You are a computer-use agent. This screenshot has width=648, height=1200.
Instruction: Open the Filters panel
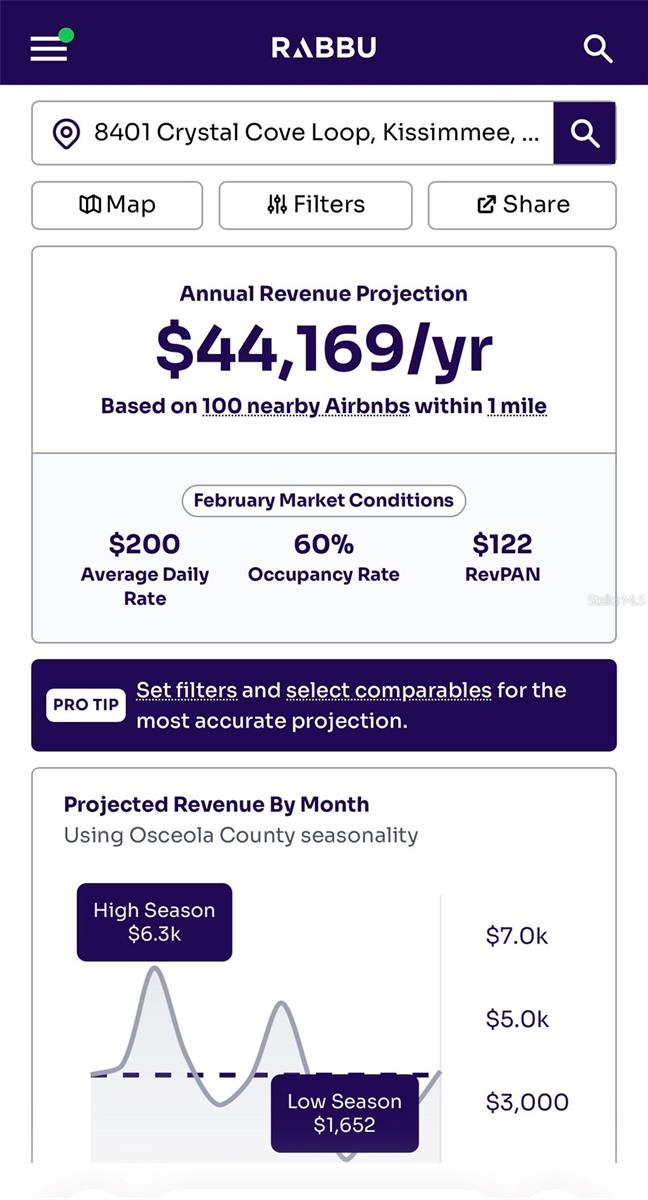coord(315,205)
